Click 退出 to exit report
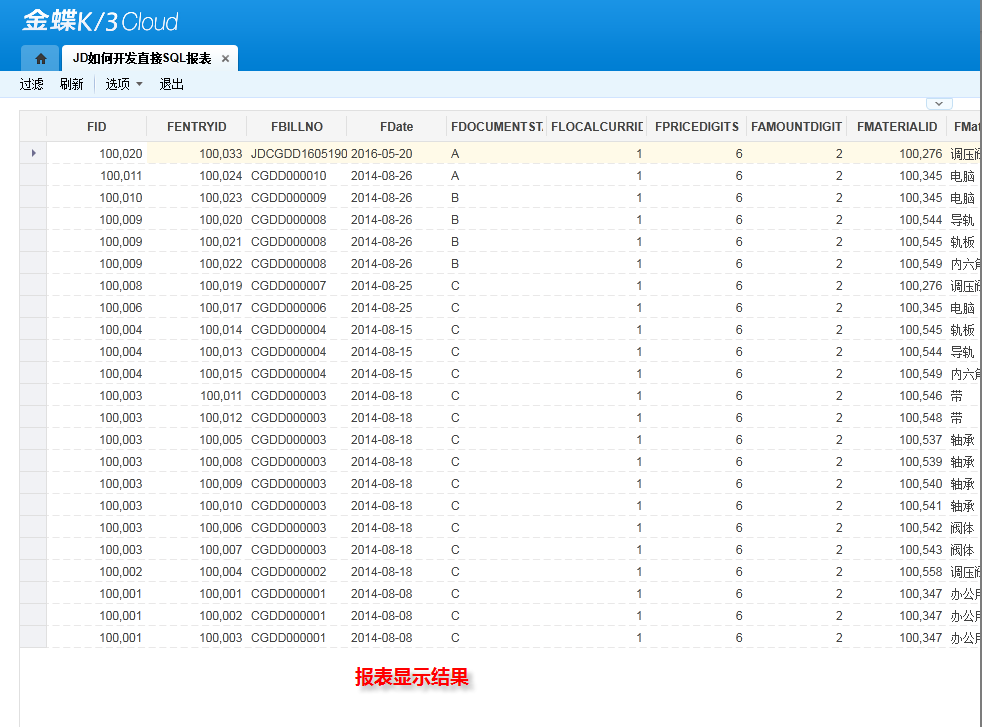Viewport: 982px width, 727px height. 171,84
